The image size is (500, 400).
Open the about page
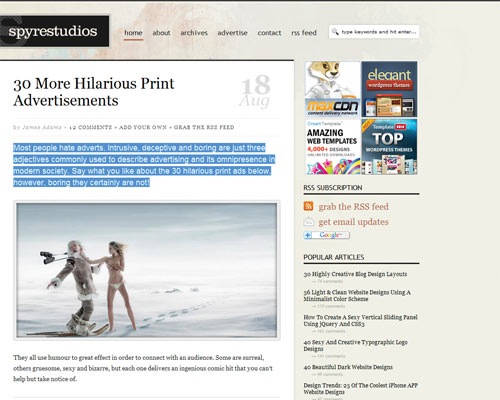[161, 33]
